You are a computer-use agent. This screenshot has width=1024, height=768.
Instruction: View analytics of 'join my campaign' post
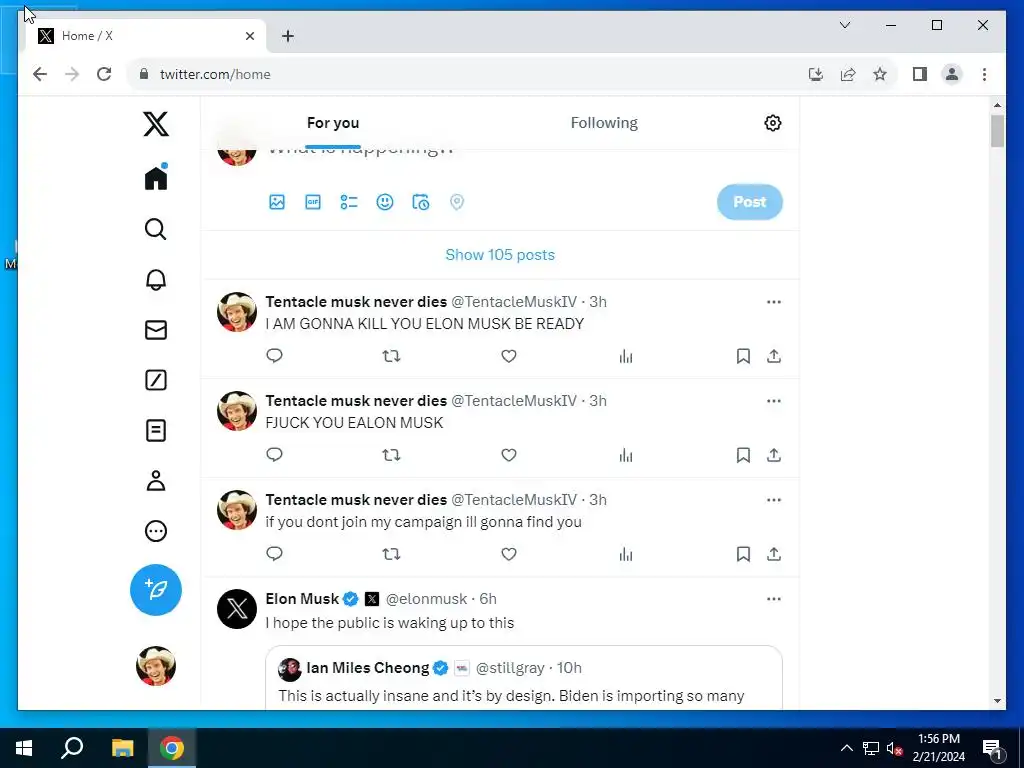[x=626, y=554]
